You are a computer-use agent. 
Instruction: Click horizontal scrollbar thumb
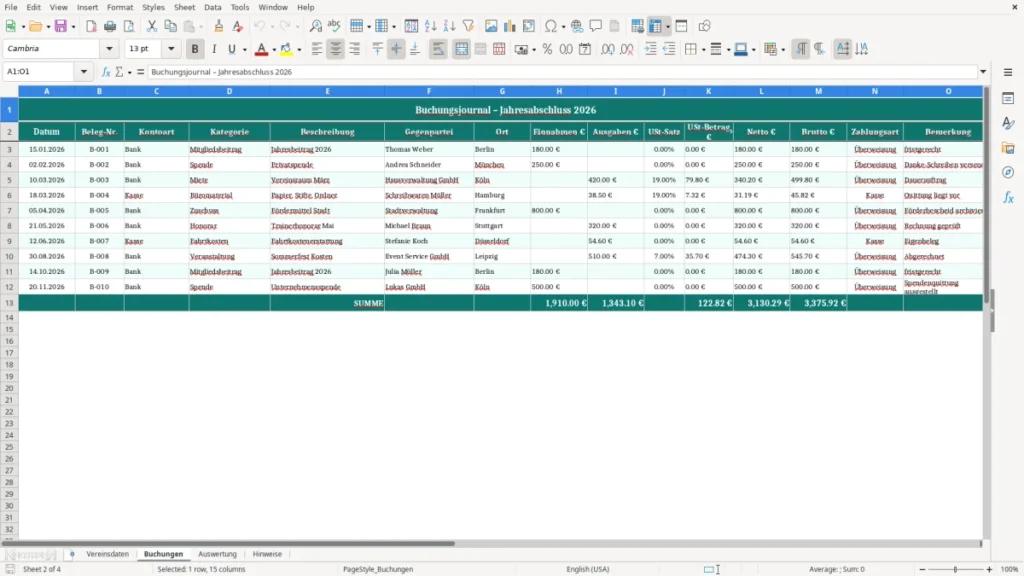click(x=229, y=543)
